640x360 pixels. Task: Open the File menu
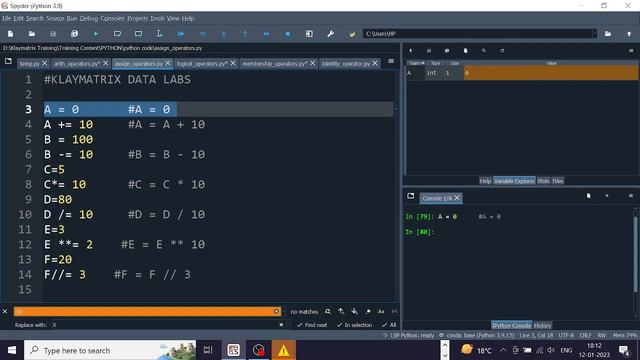[x=7, y=18]
